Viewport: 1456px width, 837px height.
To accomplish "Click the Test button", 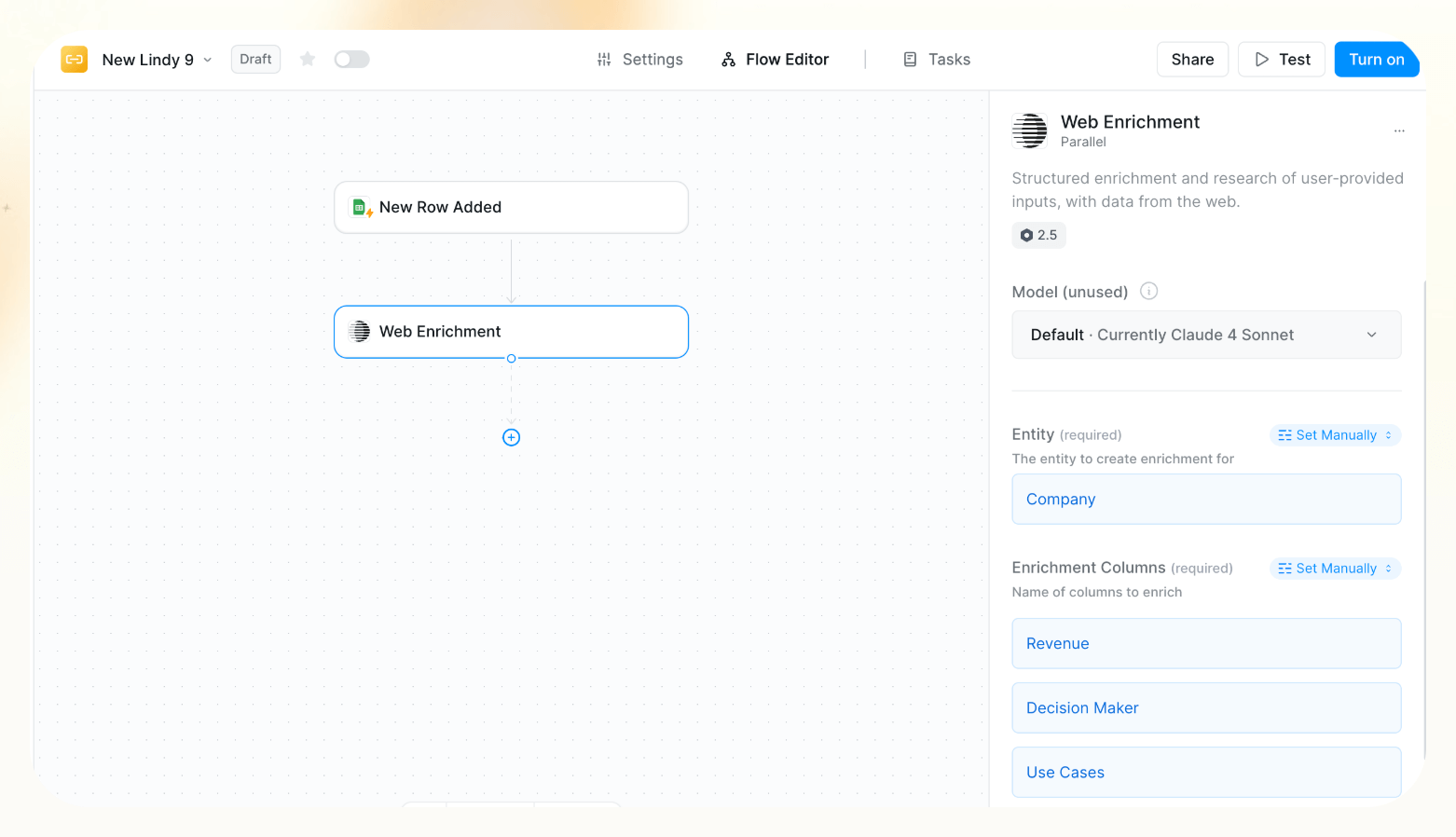I will coord(1282,60).
